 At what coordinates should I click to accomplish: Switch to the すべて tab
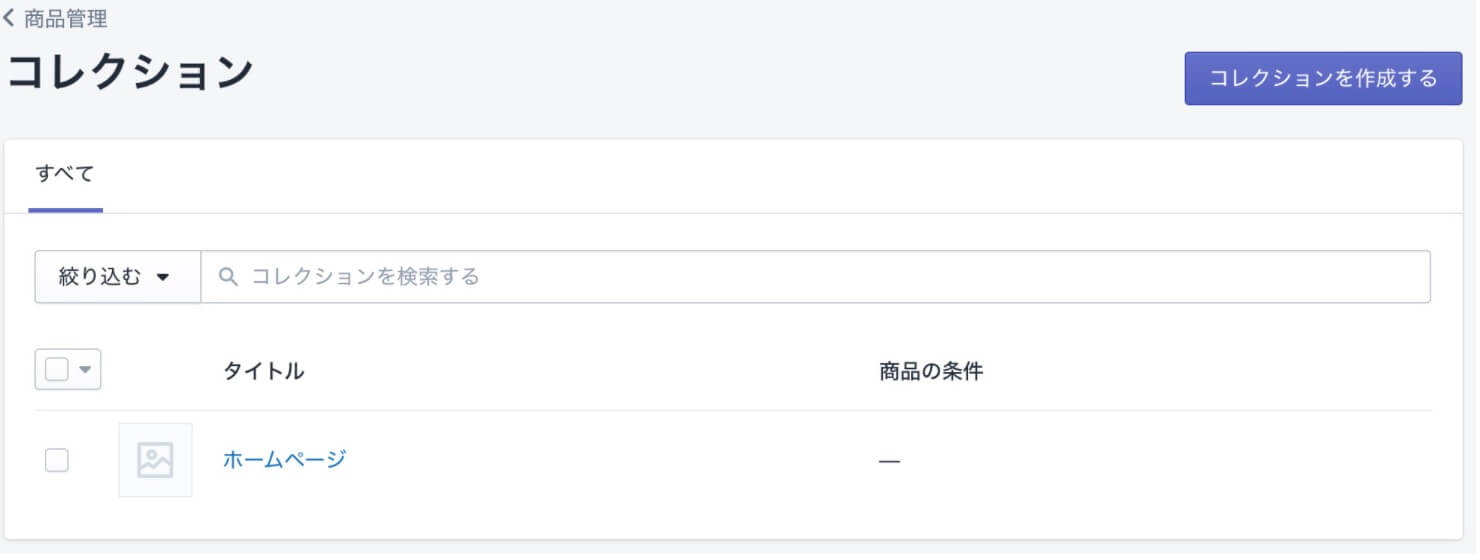coord(65,173)
